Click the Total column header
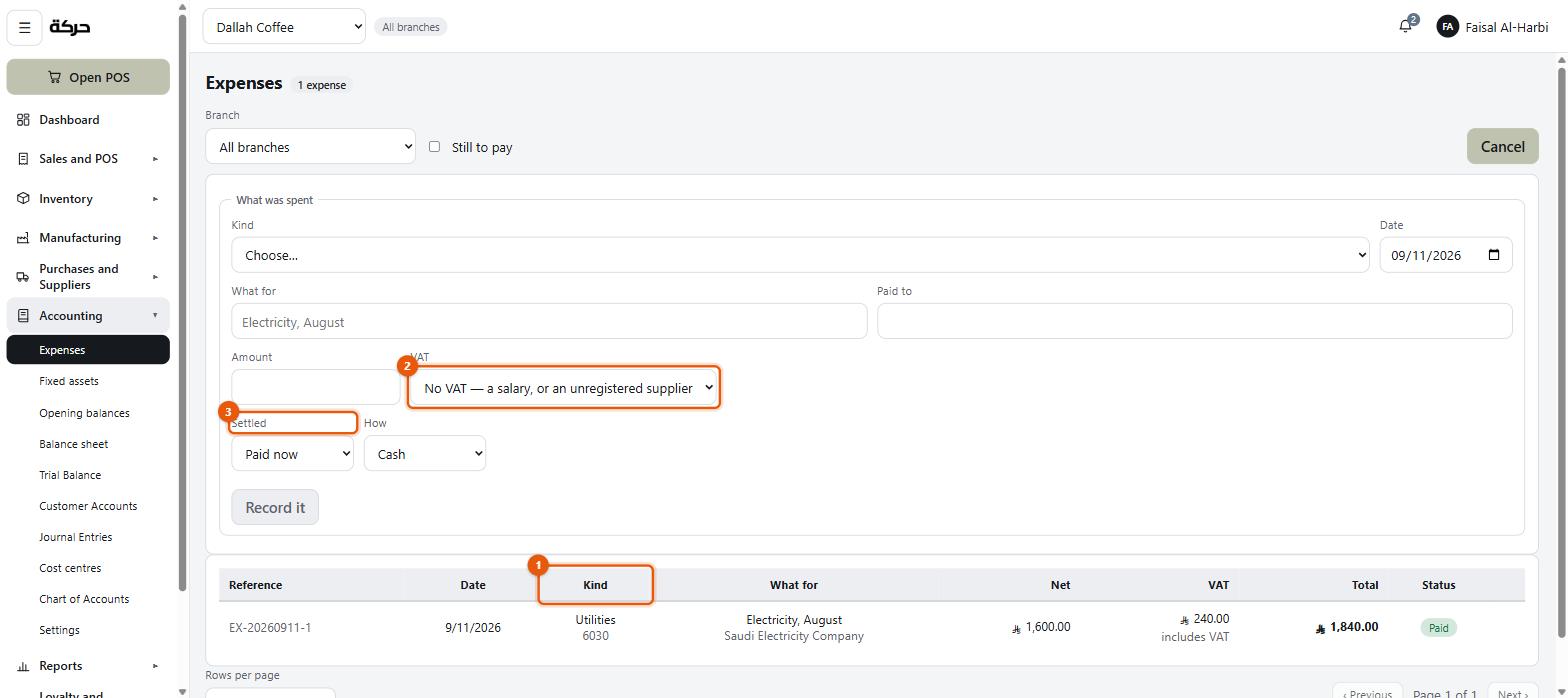The image size is (1568, 698). point(1364,585)
